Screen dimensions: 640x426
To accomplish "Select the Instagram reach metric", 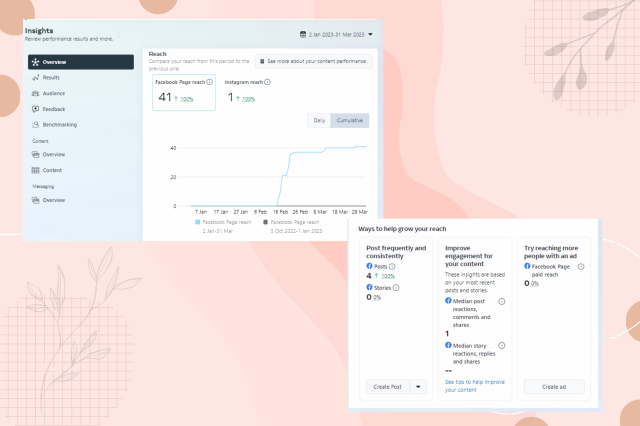I will 247,91.
